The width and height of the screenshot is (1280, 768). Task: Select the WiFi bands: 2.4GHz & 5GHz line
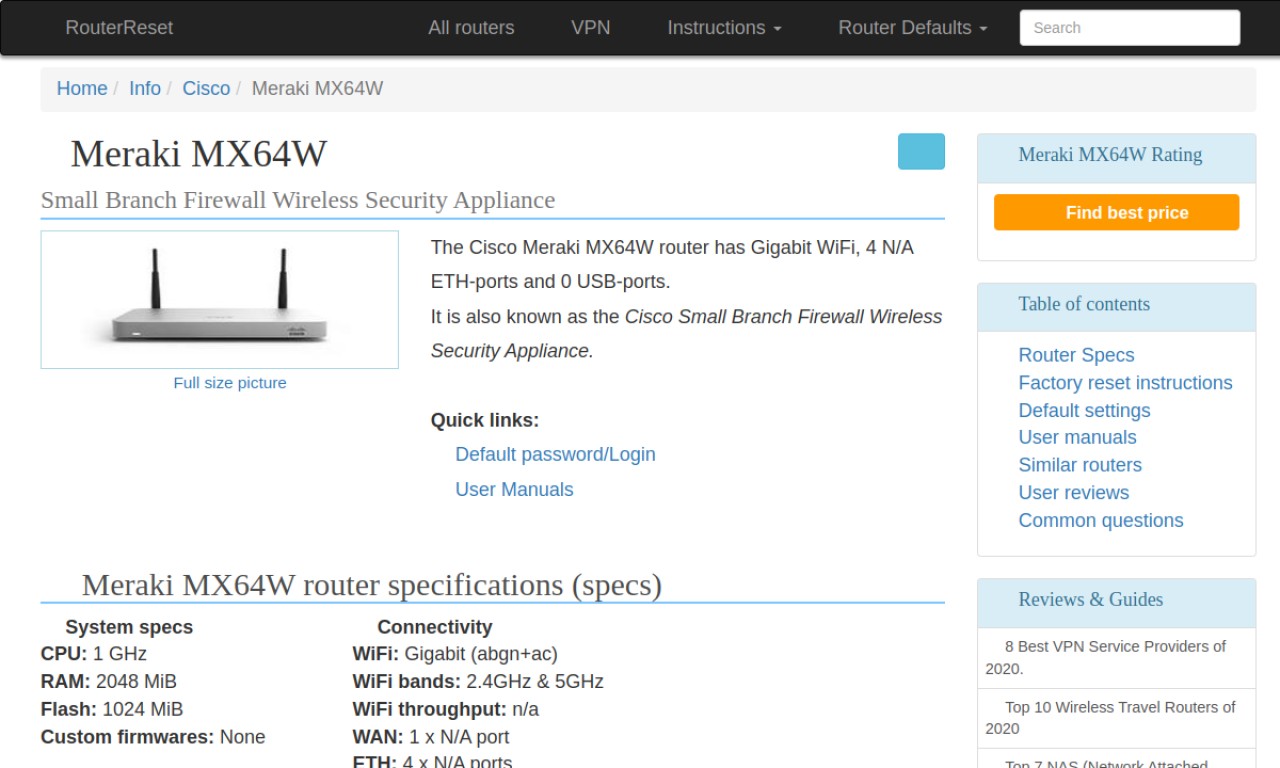[478, 682]
